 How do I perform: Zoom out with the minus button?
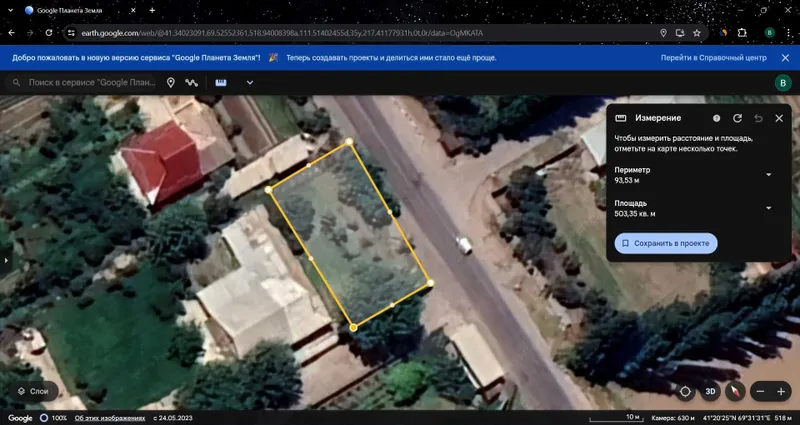point(760,391)
